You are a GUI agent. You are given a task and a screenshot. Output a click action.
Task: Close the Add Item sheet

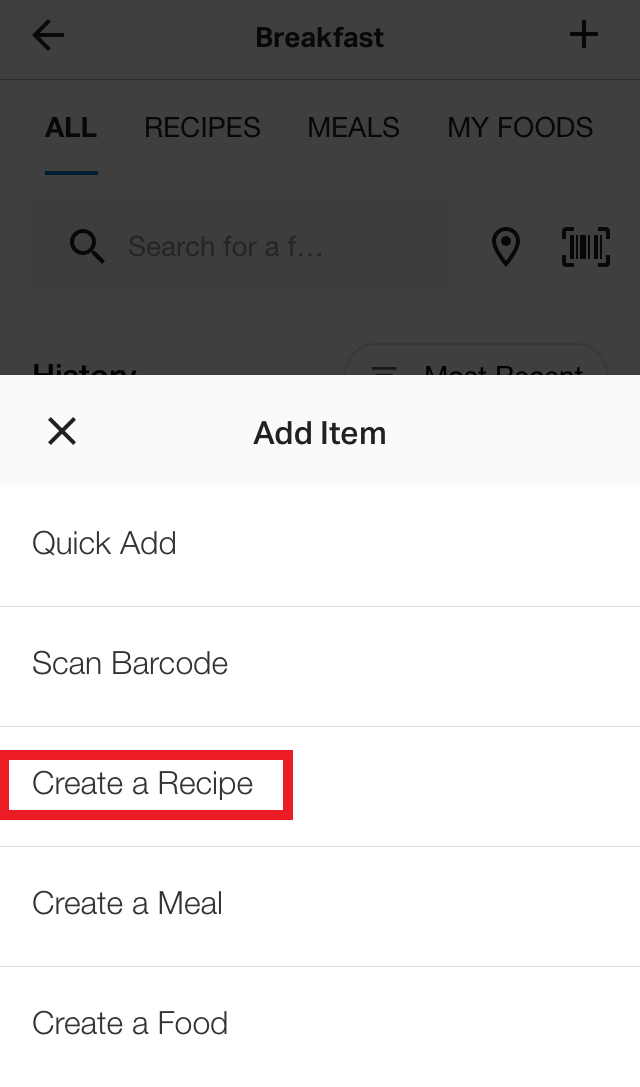pyautogui.click(x=62, y=431)
